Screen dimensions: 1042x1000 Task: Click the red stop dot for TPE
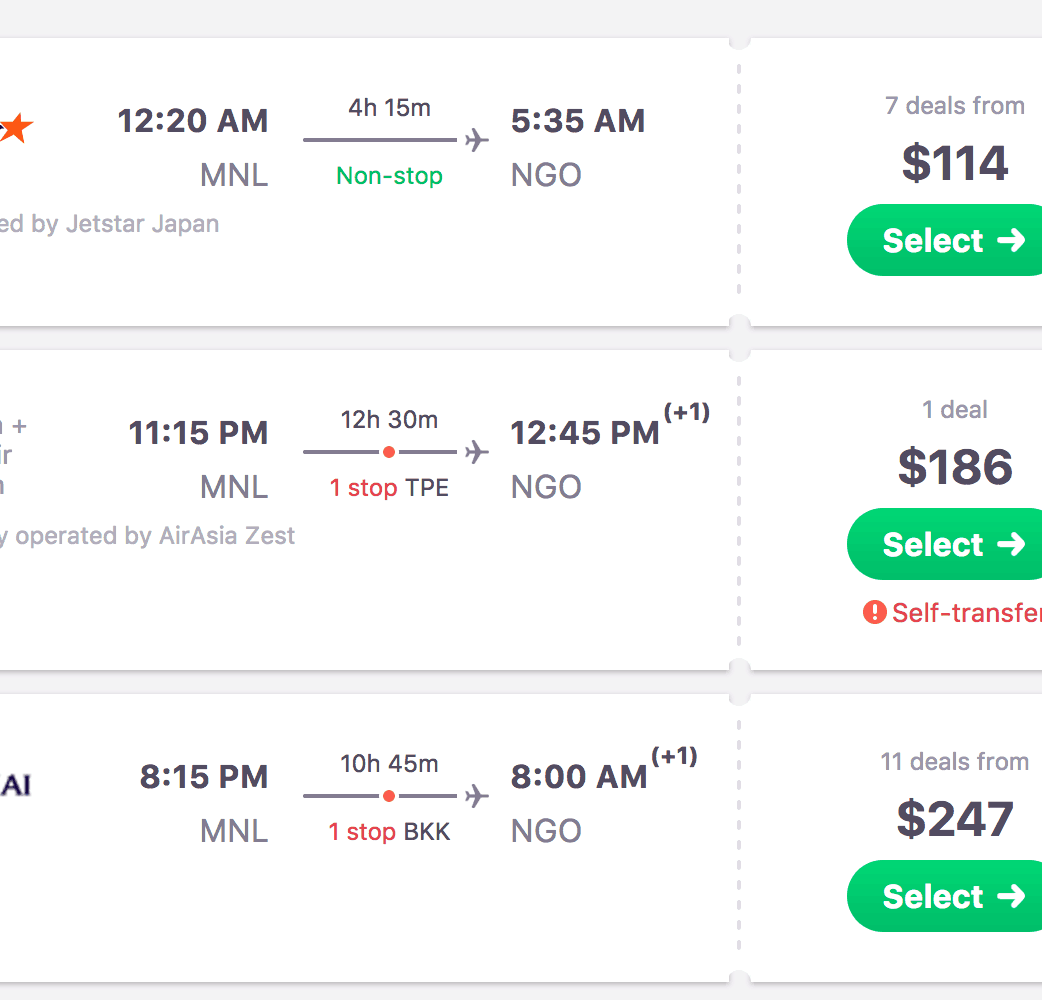[389, 452]
